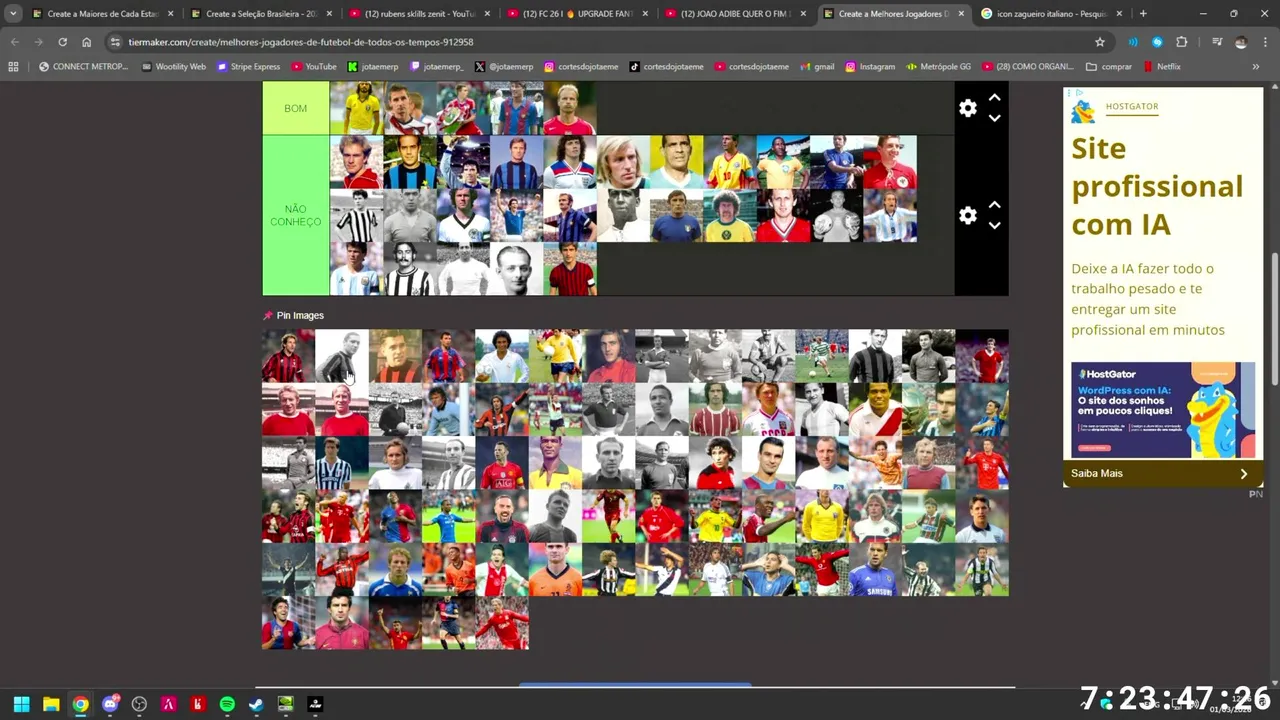This screenshot has width=1280, height=720.
Task: Move the NÃO CONHEÇO tier row up
Action: pos(994,205)
